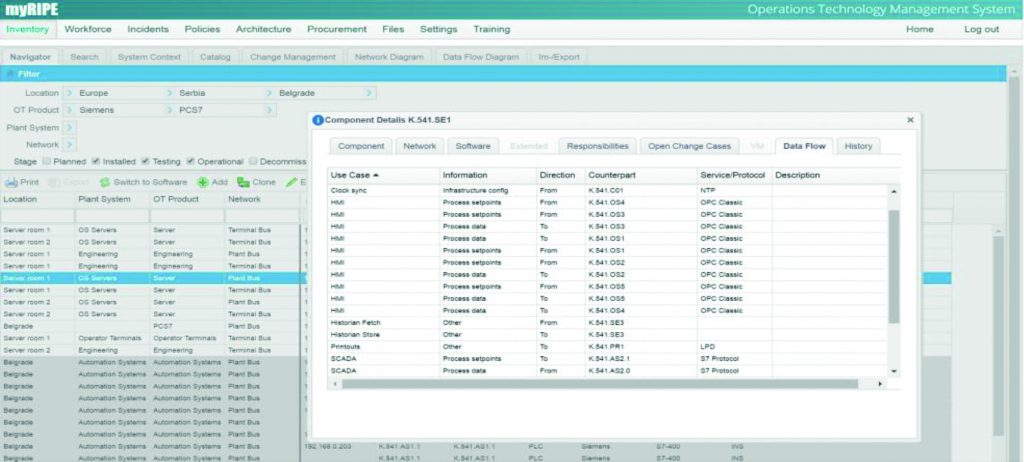Click the Print icon in the toolbar
The image size is (1024, 462).
(11, 182)
